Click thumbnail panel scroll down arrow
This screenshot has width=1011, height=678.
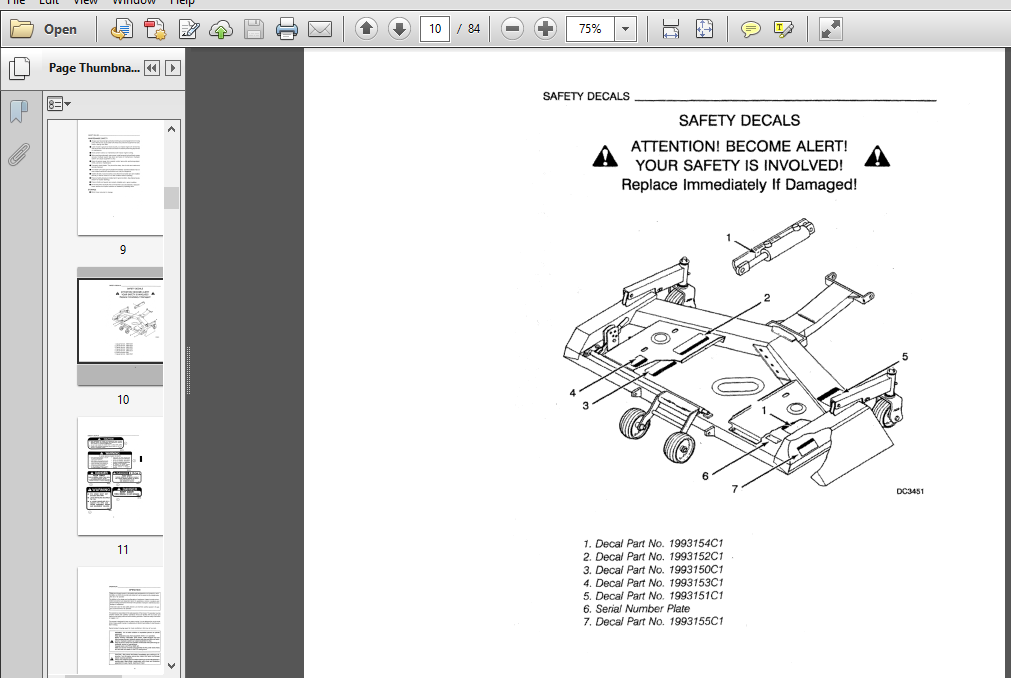(x=172, y=666)
